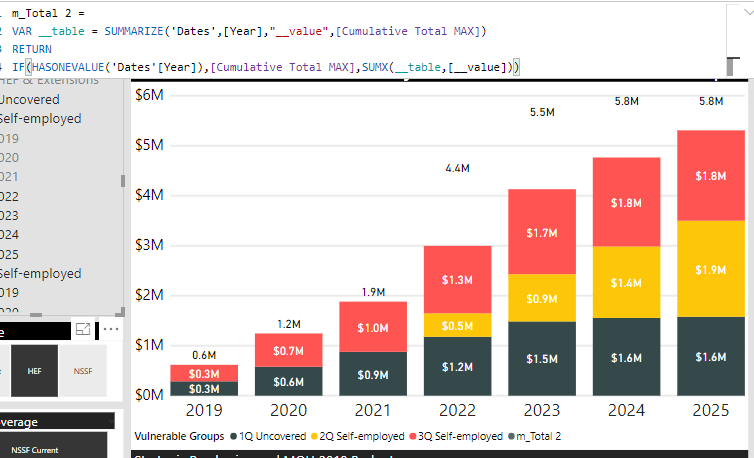Click the '022' year row in the list

point(10,196)
